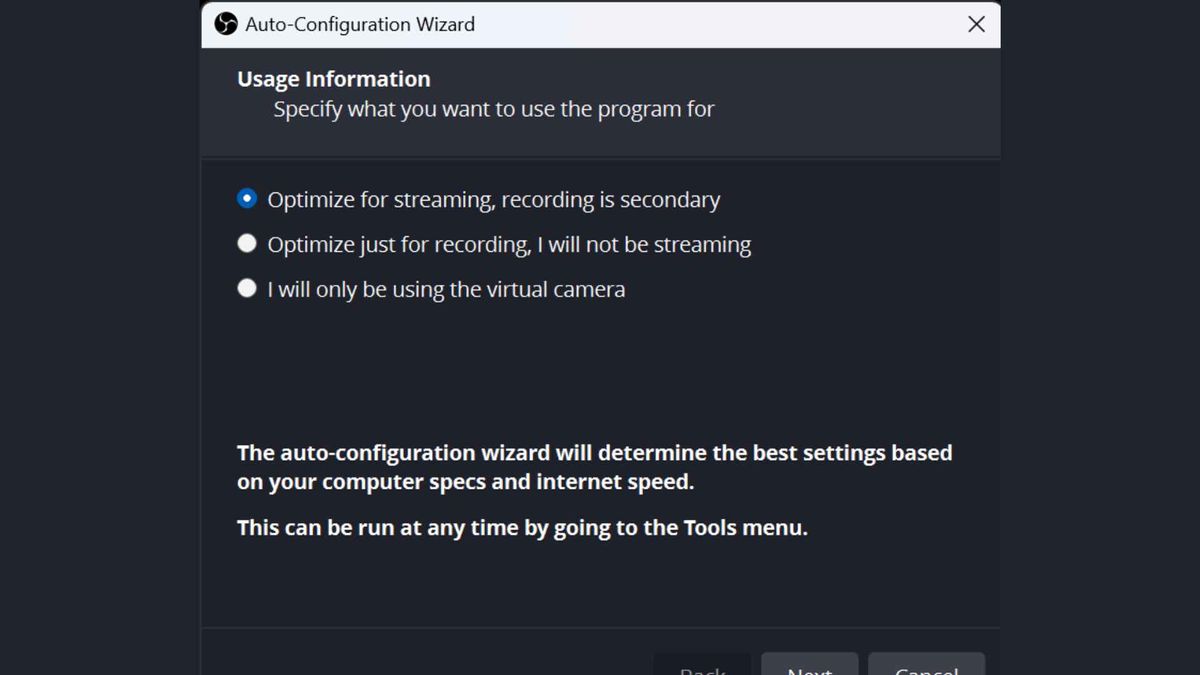Proceed to the next wizard step
The image size is (1200, 675).
pos(809,668)
